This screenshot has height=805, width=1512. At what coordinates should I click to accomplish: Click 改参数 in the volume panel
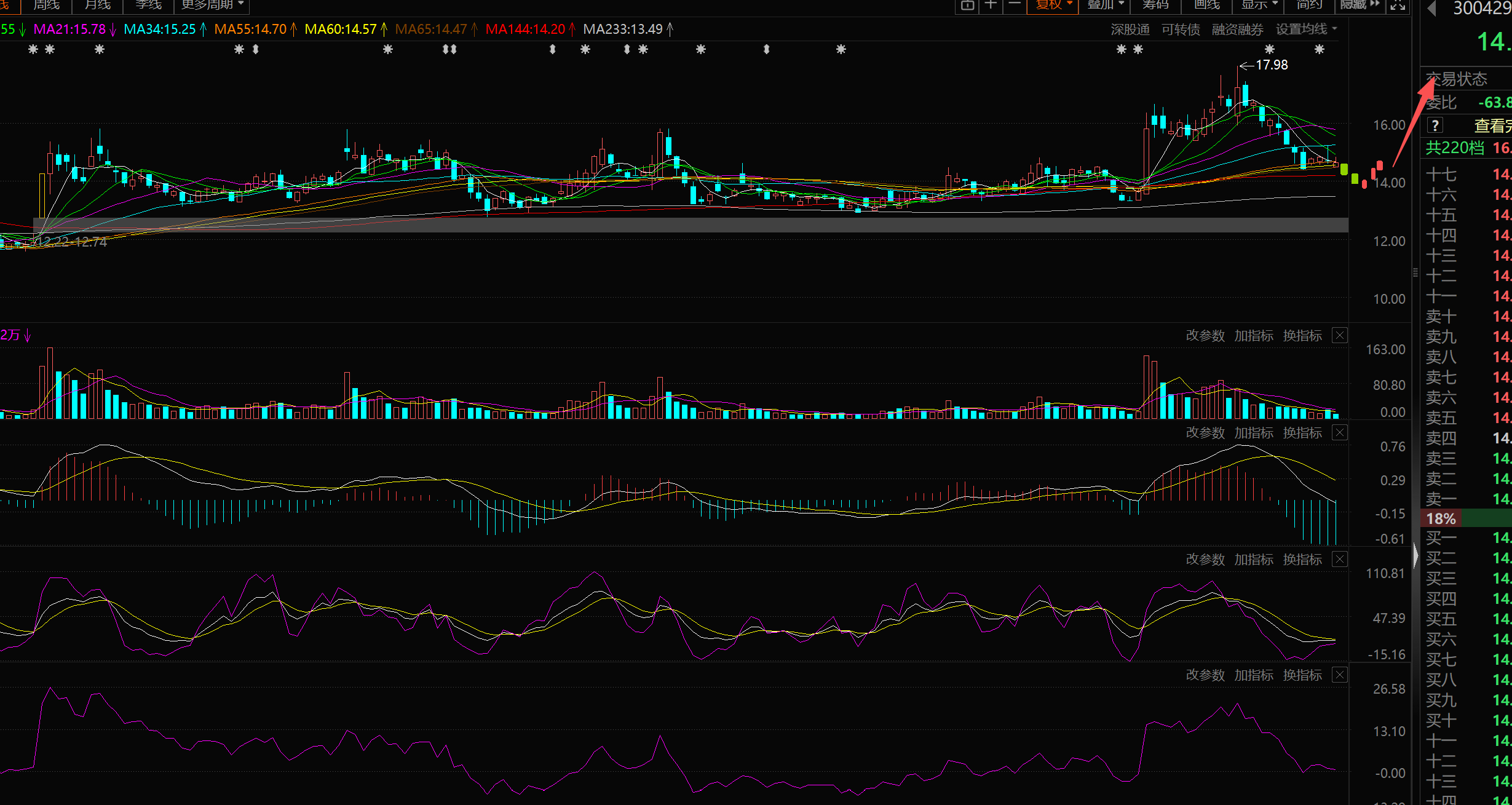point(1205,335)
